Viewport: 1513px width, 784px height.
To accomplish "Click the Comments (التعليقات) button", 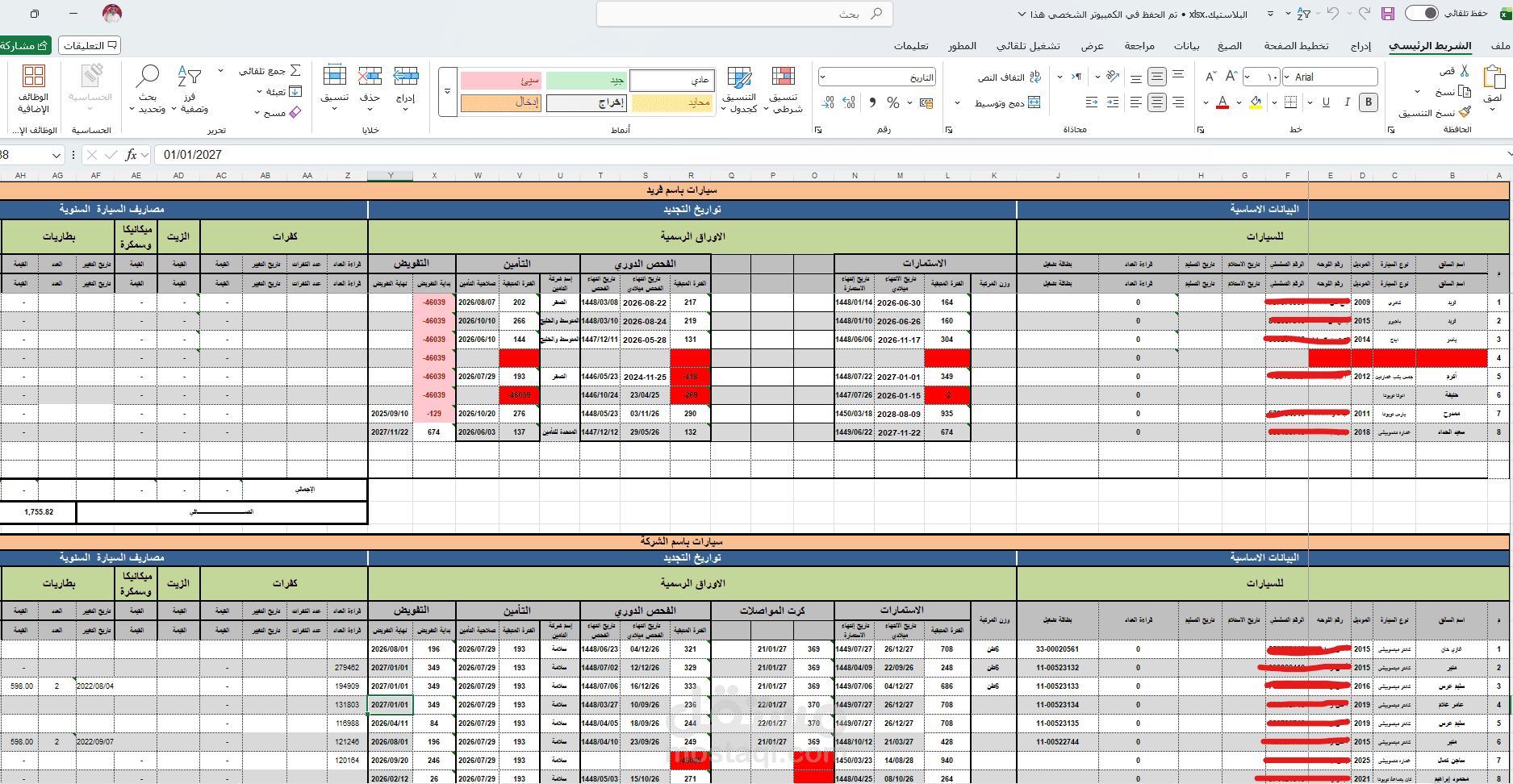I will (x=90, y=45).
